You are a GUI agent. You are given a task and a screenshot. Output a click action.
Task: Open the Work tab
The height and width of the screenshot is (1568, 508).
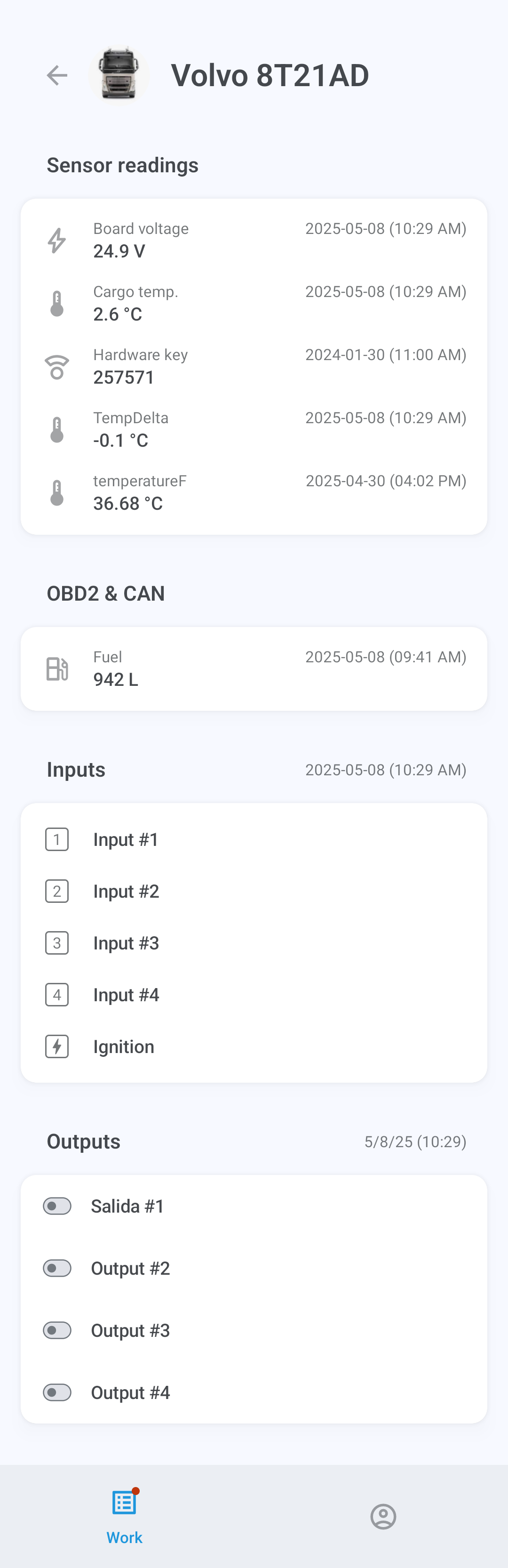point(124,1516)
